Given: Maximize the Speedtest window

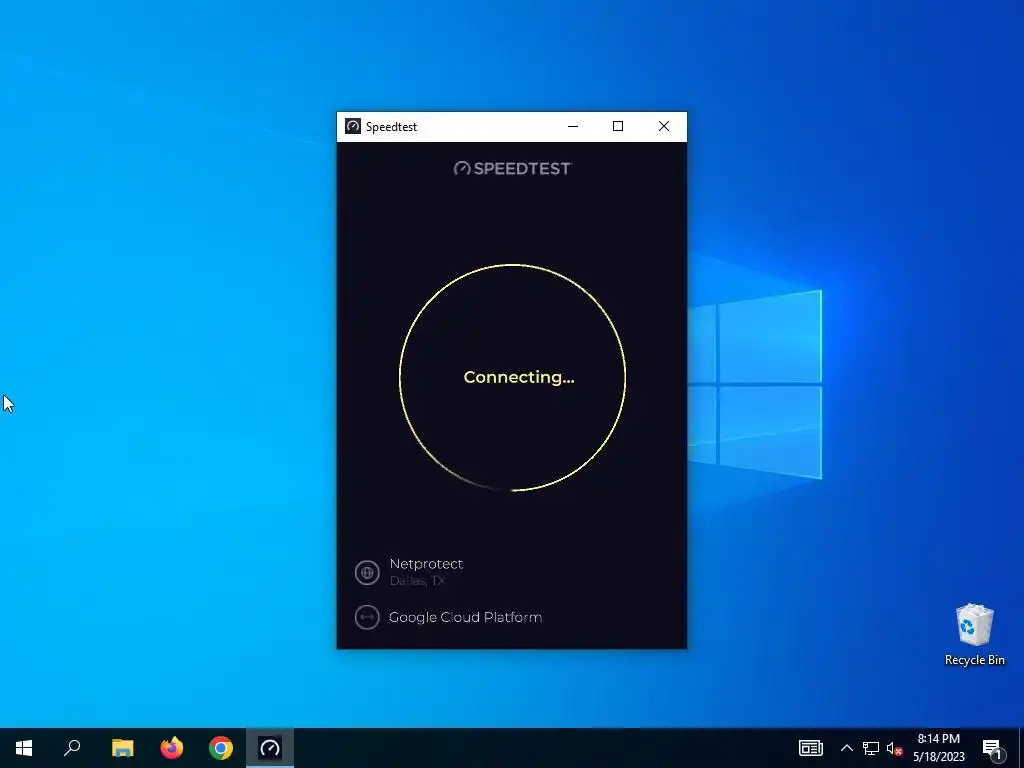Looking at the screenshot, I should tap(618, 126).
